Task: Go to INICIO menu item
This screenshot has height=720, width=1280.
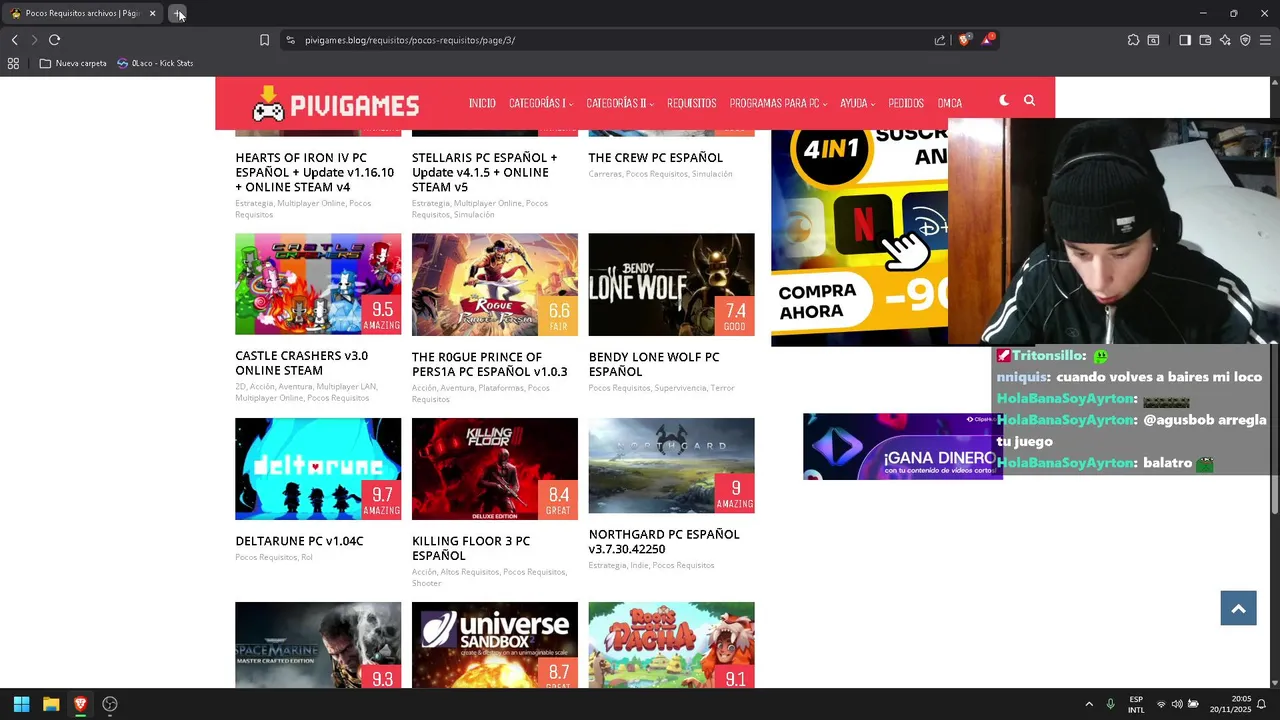Action: pos(482,103)
